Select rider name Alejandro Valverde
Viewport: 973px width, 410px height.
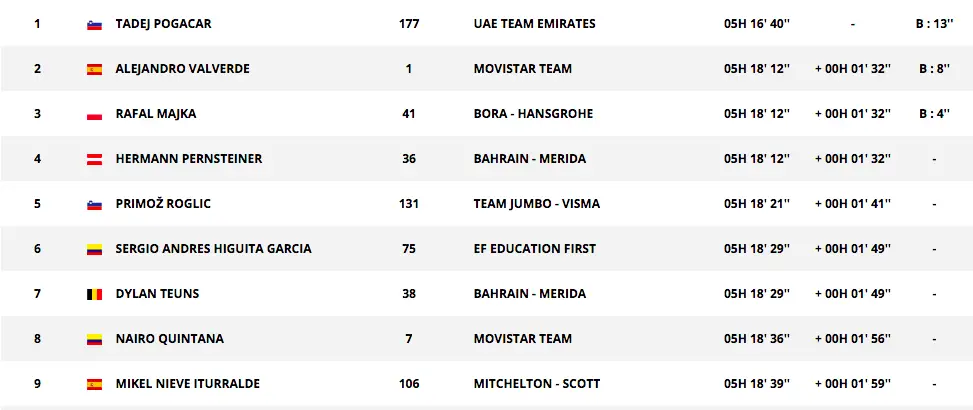(x=182, y=69)
